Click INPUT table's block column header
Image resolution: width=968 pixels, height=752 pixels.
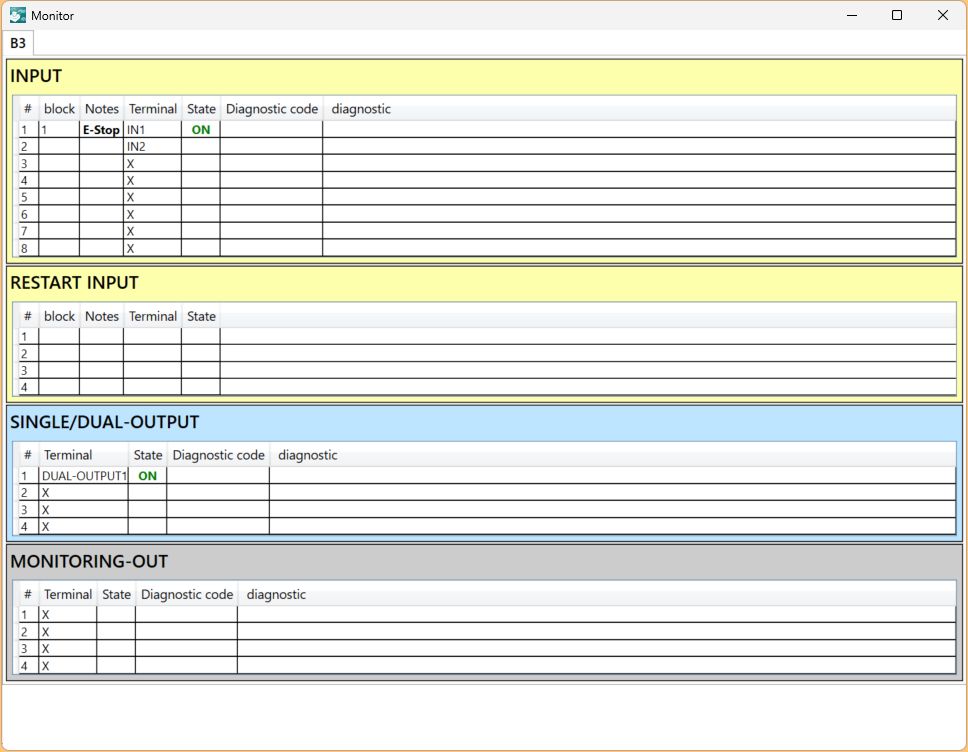coord(59,109)
